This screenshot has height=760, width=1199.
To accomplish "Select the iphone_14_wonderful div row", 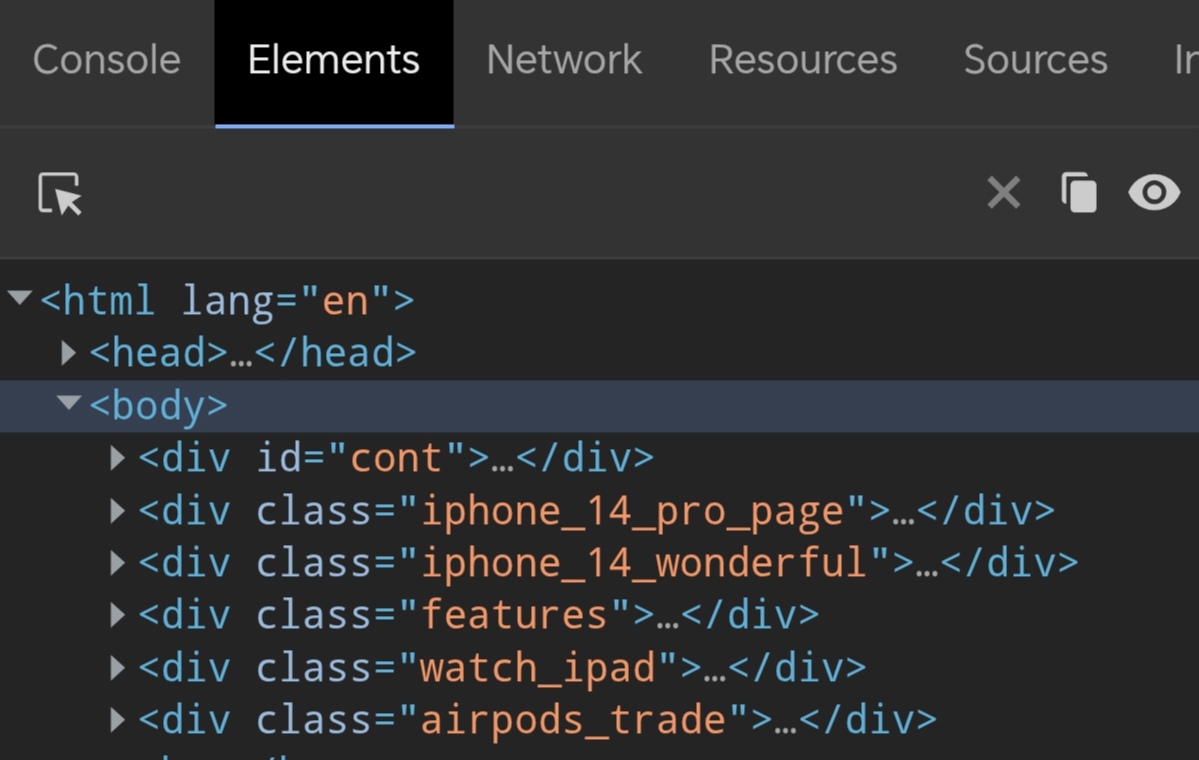I will pos(600,564).
